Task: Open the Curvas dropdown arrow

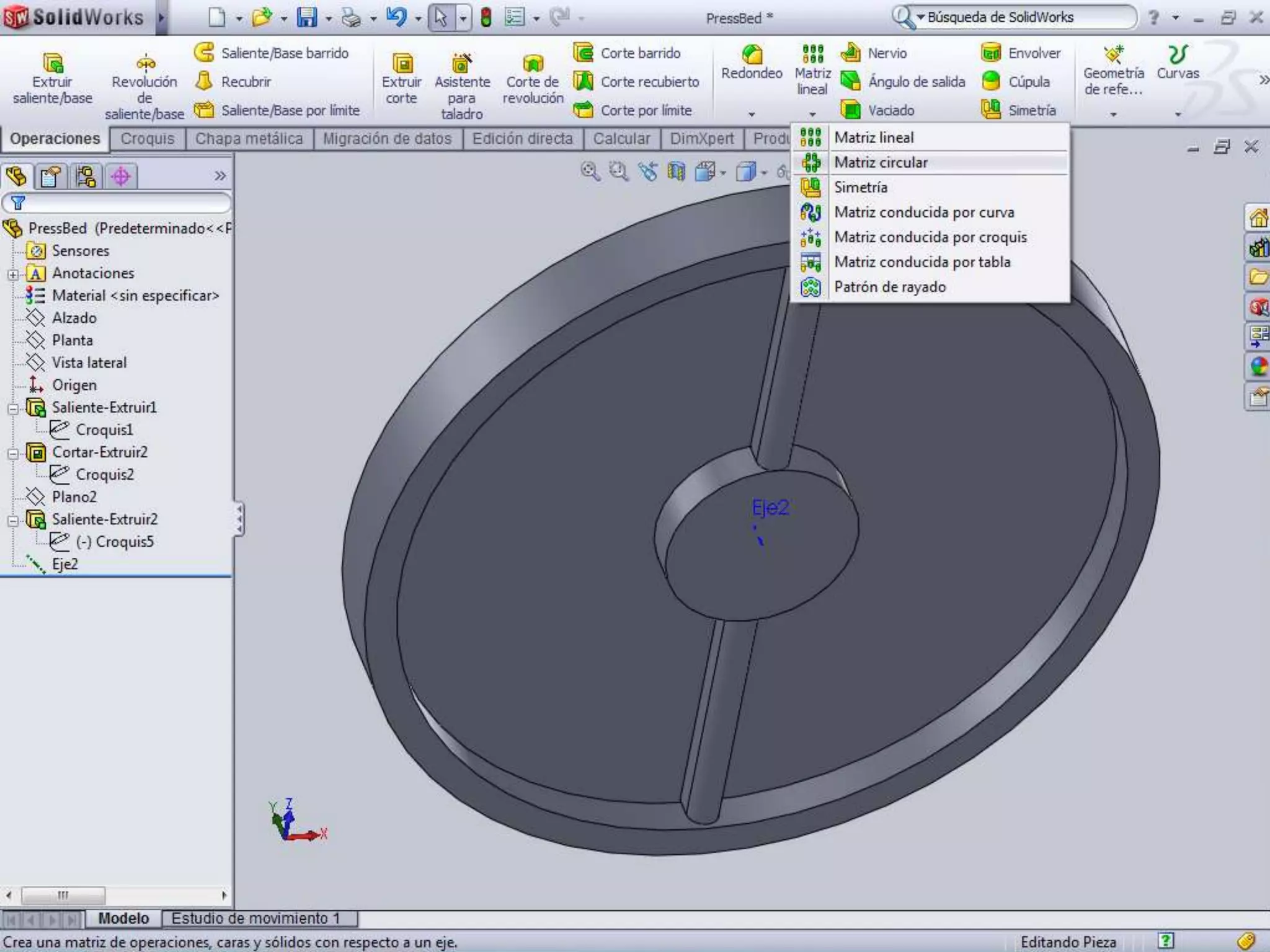Action: point(1178,115)
